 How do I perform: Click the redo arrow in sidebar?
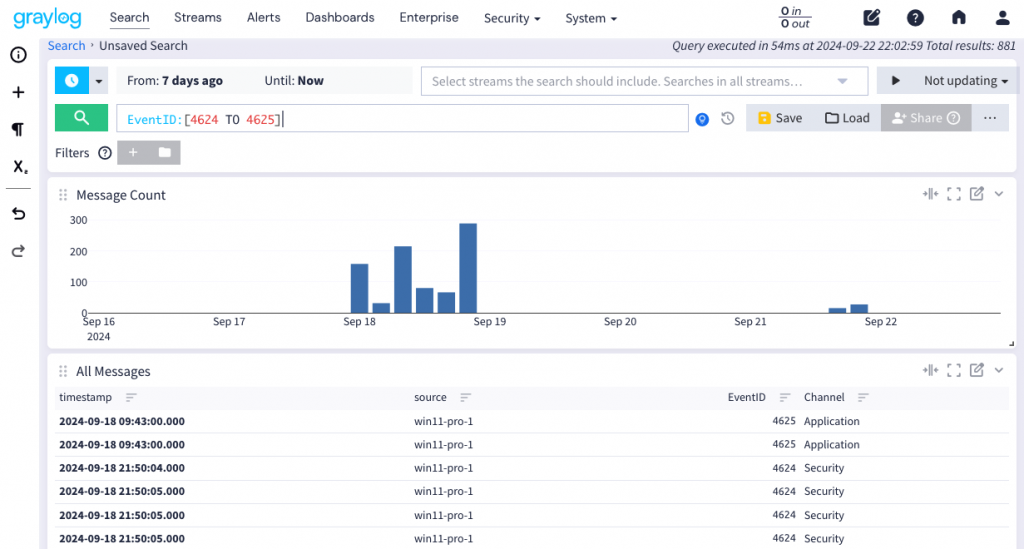(18, 251)
